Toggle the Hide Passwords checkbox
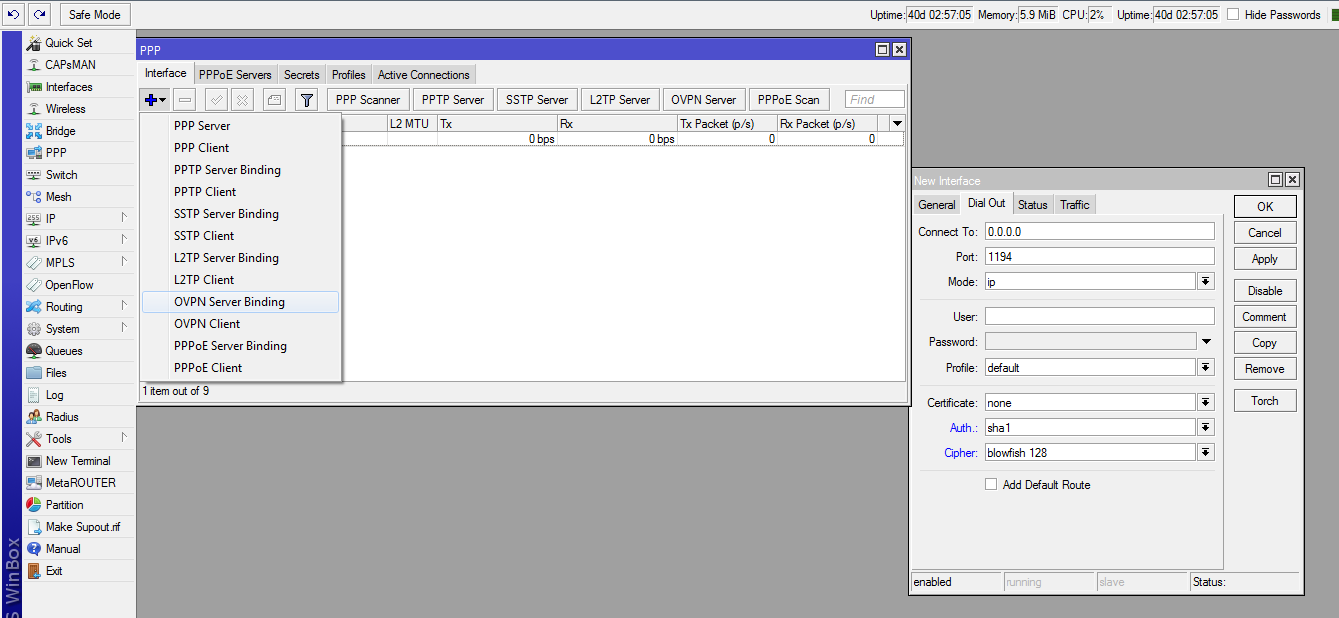Image resolution: width=1339 pixels, height=618 pixels. tap(1233, 15)
